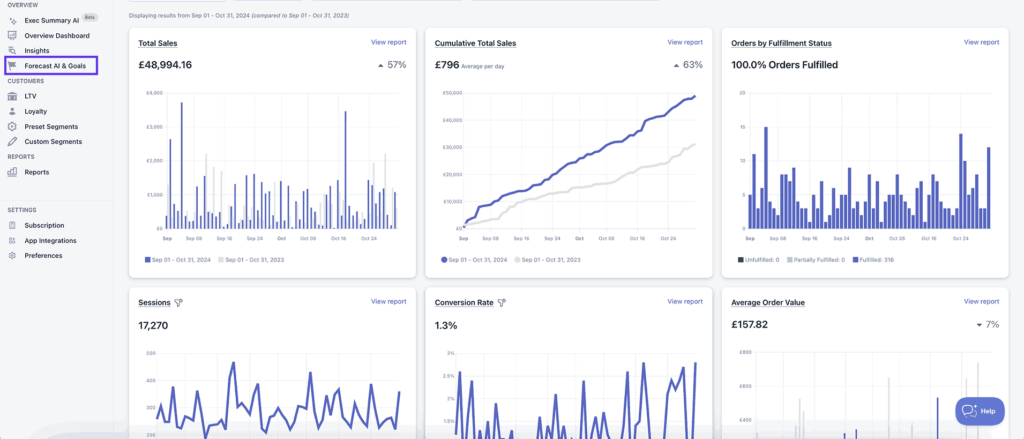The height and width of the screenshot is (439, 1024).
Task: Open the LTV customers page
Action: pos(30,96)
